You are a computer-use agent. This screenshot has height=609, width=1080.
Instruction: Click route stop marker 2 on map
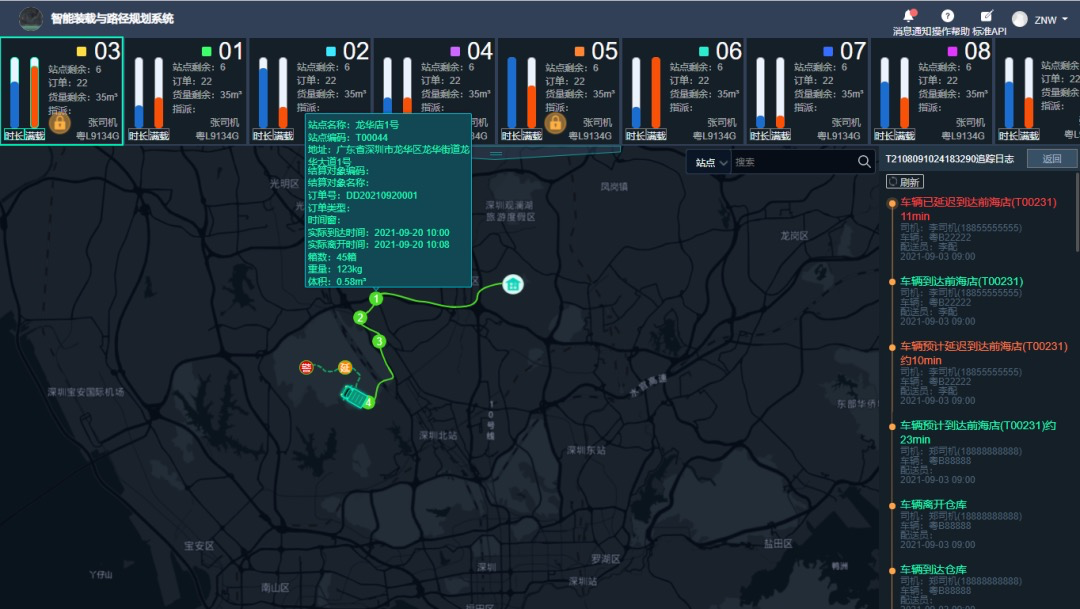(360, 318)
